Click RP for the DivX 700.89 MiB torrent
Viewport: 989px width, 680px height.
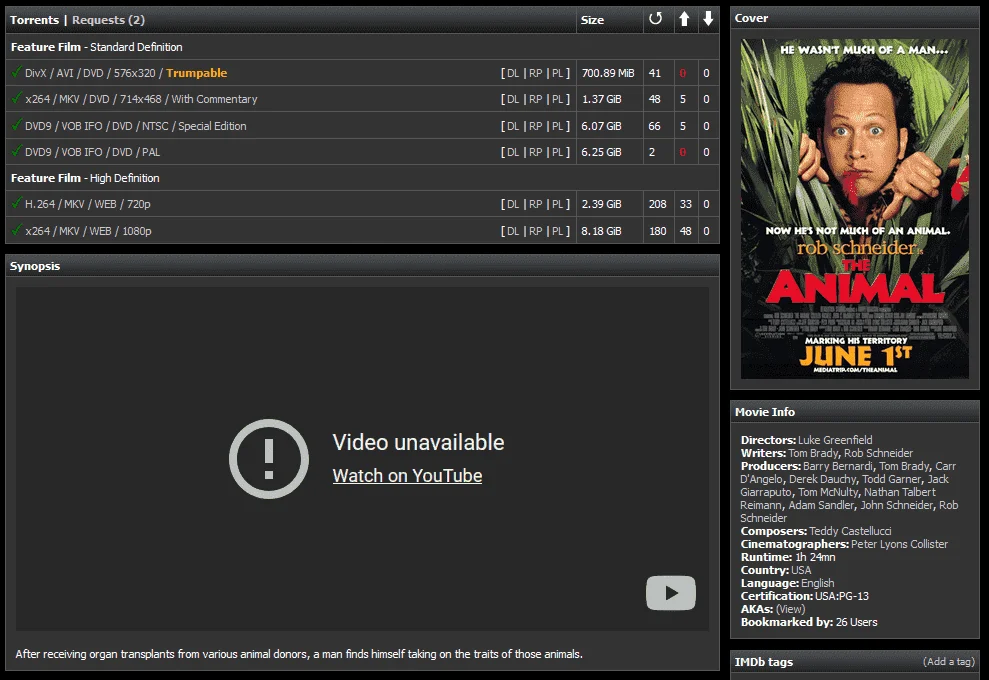point(535,73)
